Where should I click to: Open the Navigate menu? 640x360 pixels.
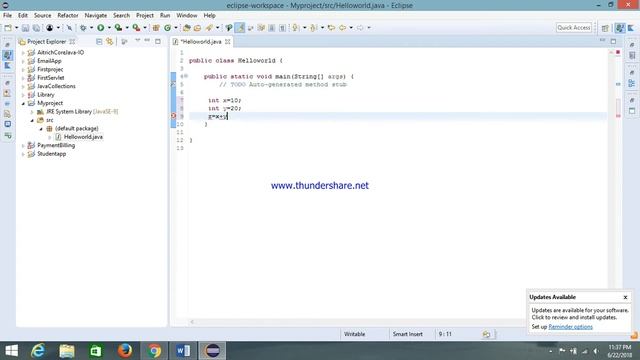pos(96,16)
